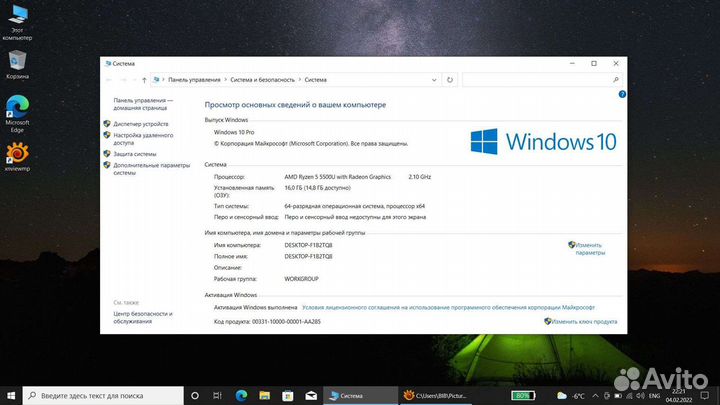Click the back navigation arrow
This screenshot has width=720, height=405.
[x=109, y=80]
